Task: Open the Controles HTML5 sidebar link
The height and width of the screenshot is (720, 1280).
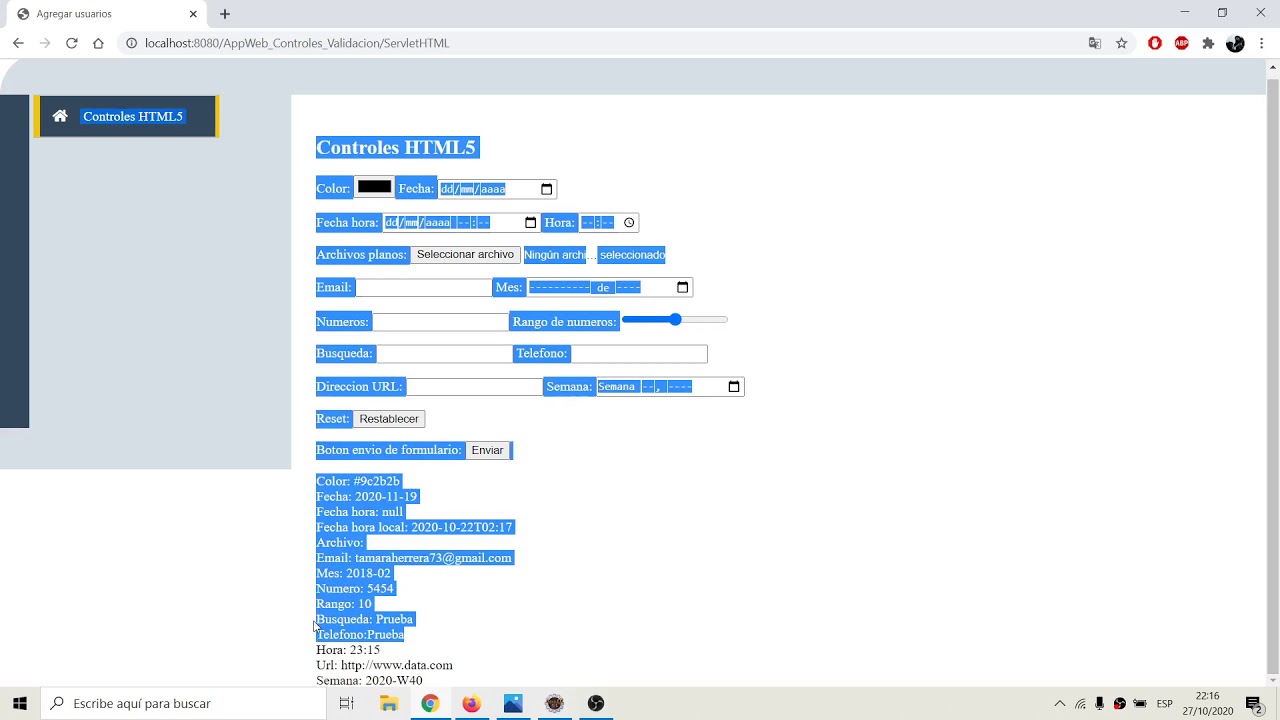Action: [133, 116]
